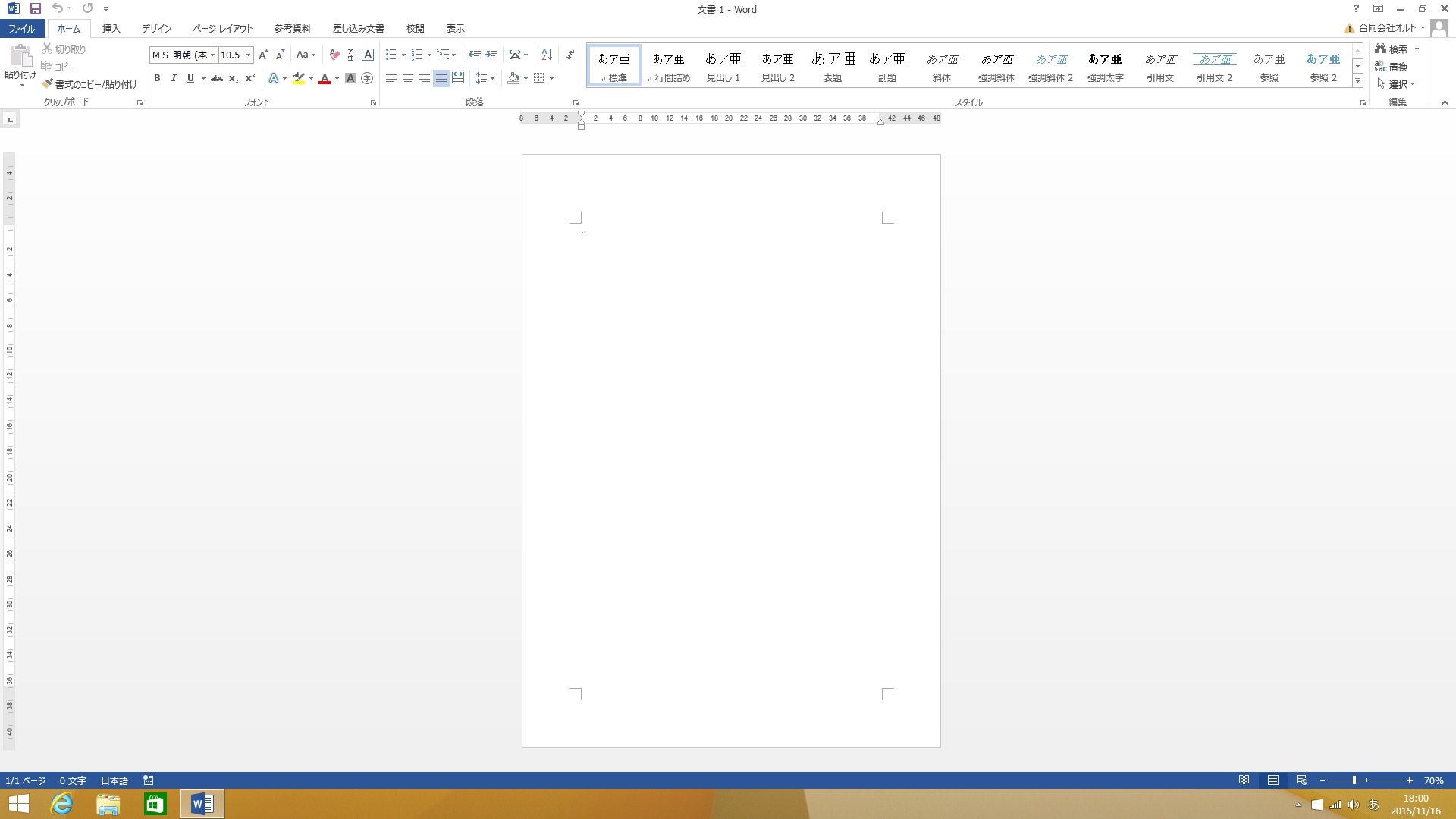1456x819 pixels.
Task: Click the distributed alignment icon
Action: pos(458,78)
